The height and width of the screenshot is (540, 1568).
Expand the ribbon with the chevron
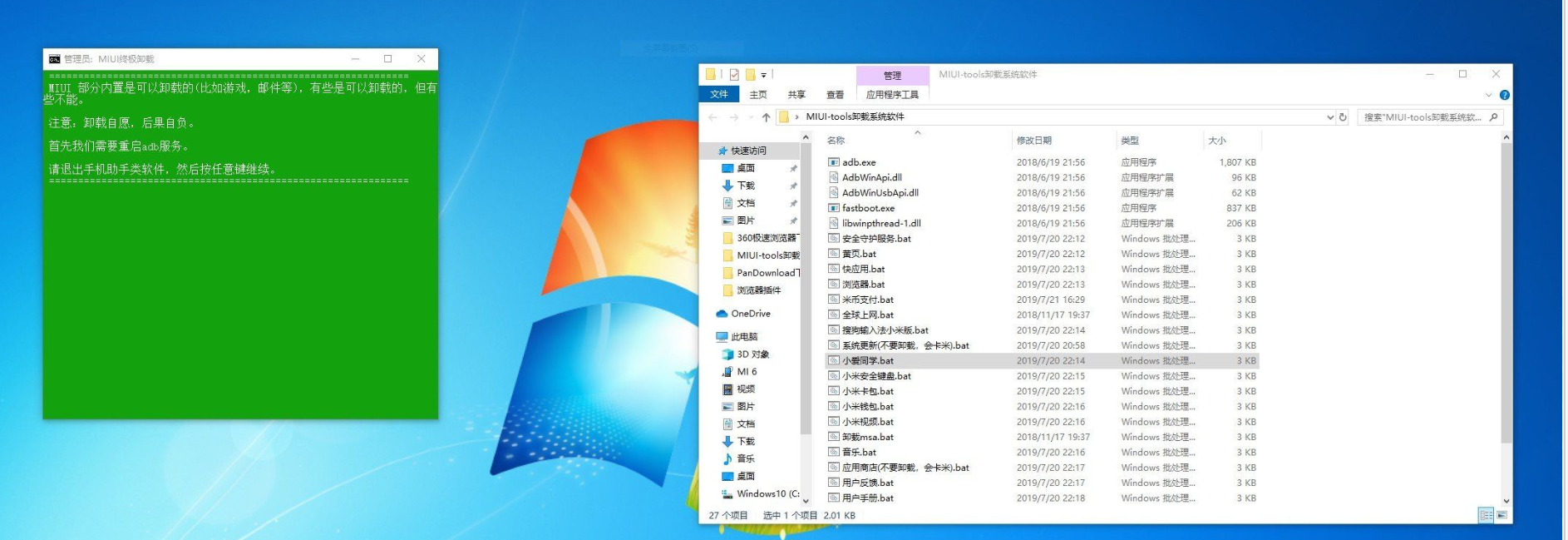[x=1488, y=95]
